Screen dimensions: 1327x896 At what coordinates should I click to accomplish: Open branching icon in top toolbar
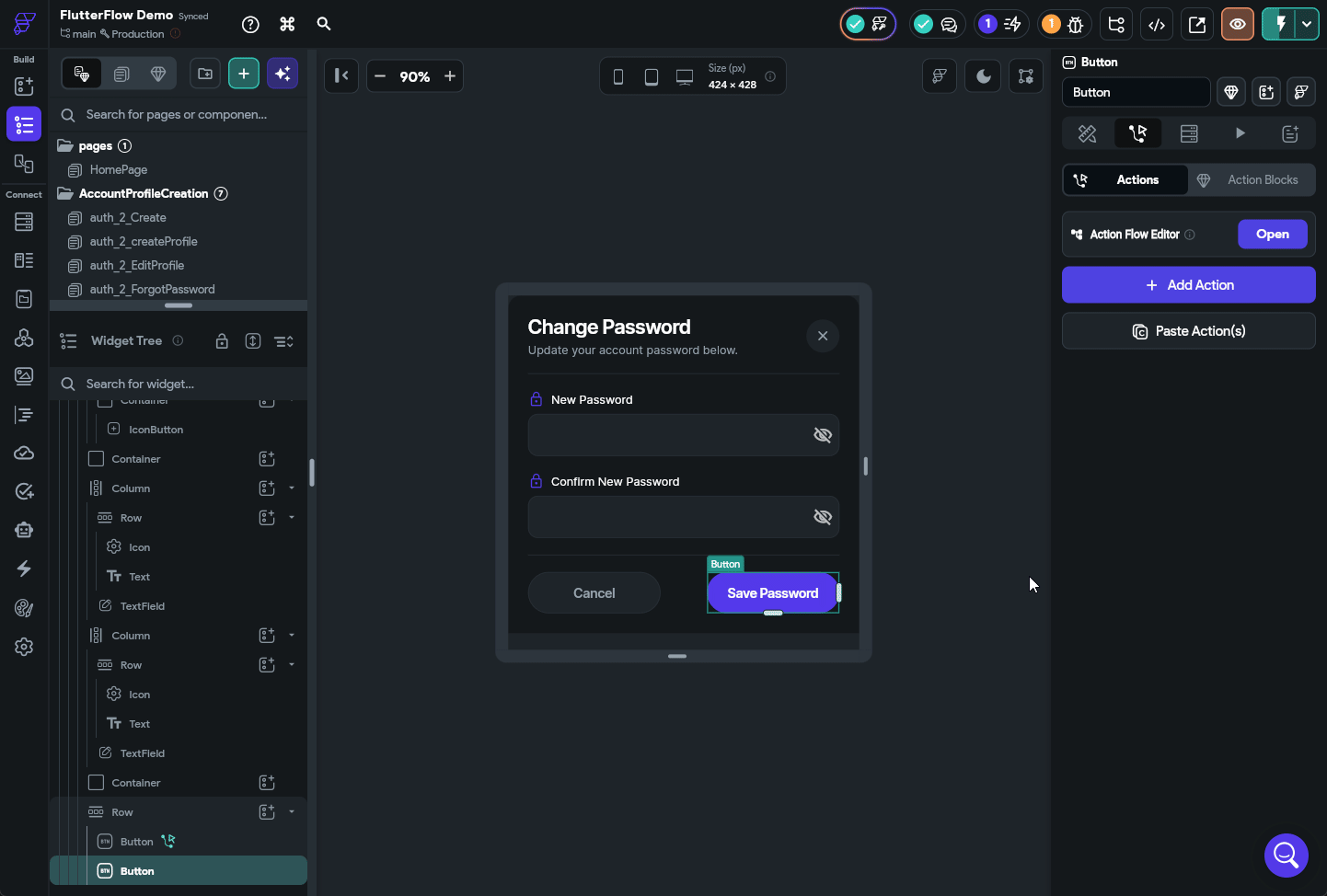click(x=1116, y=25)
